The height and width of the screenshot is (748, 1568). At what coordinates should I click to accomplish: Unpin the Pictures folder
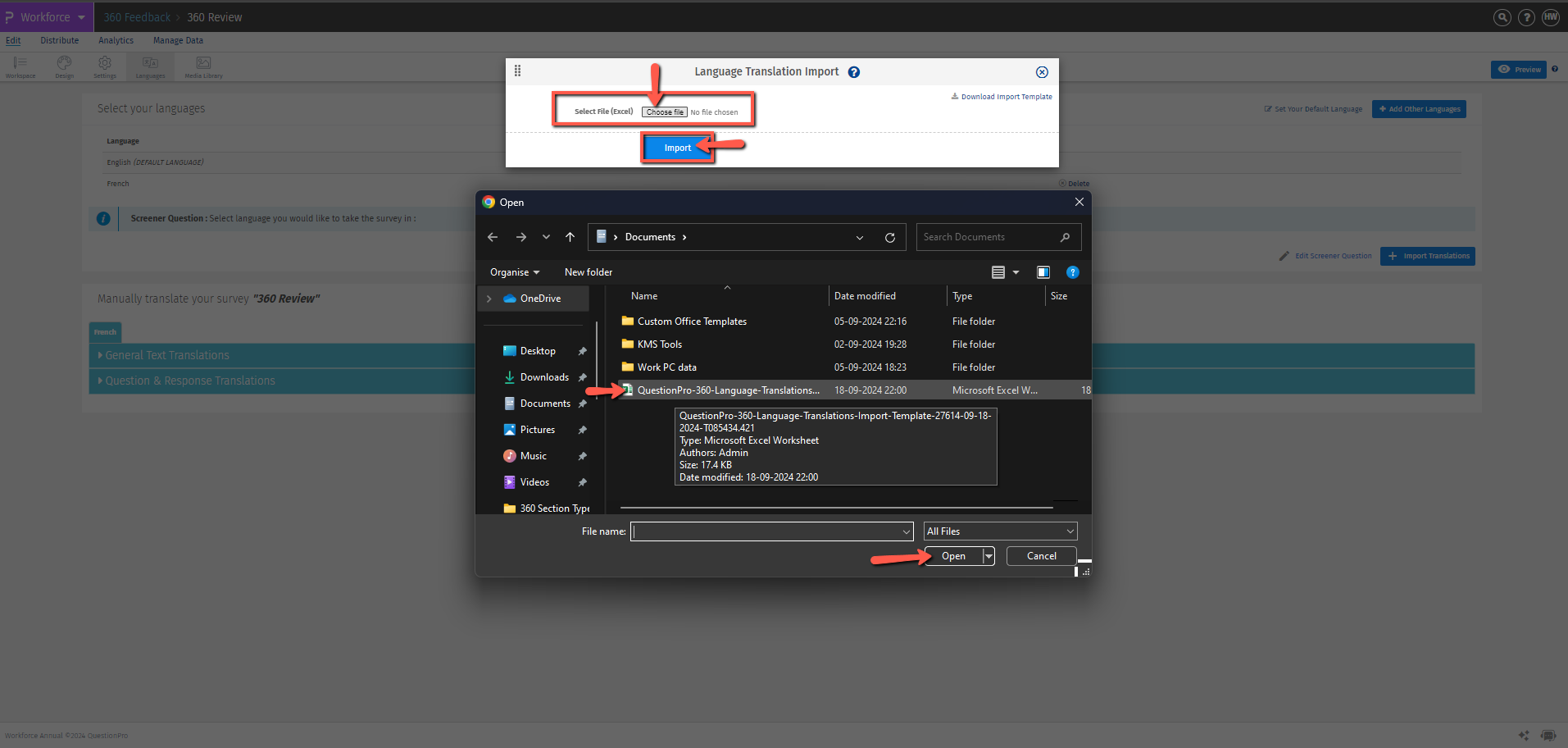coord(582,429)
